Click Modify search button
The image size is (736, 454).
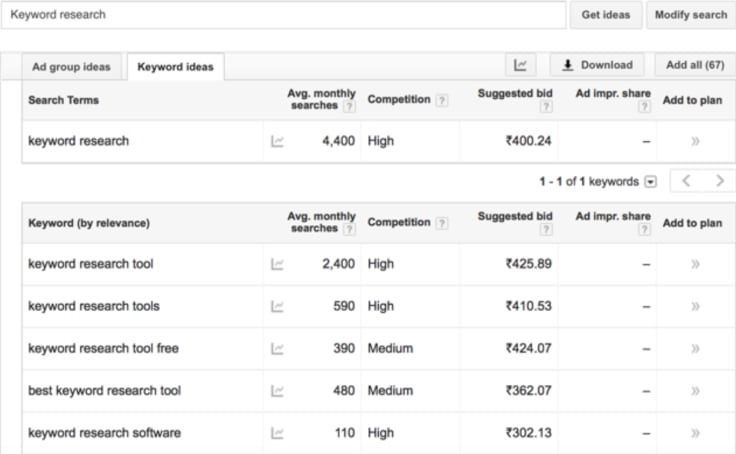[x=691, y=15]
